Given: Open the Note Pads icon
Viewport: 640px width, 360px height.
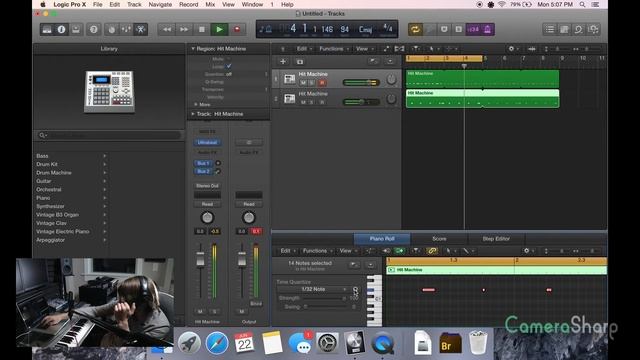Looking at the screenshot, I should [x=564, y=29].
